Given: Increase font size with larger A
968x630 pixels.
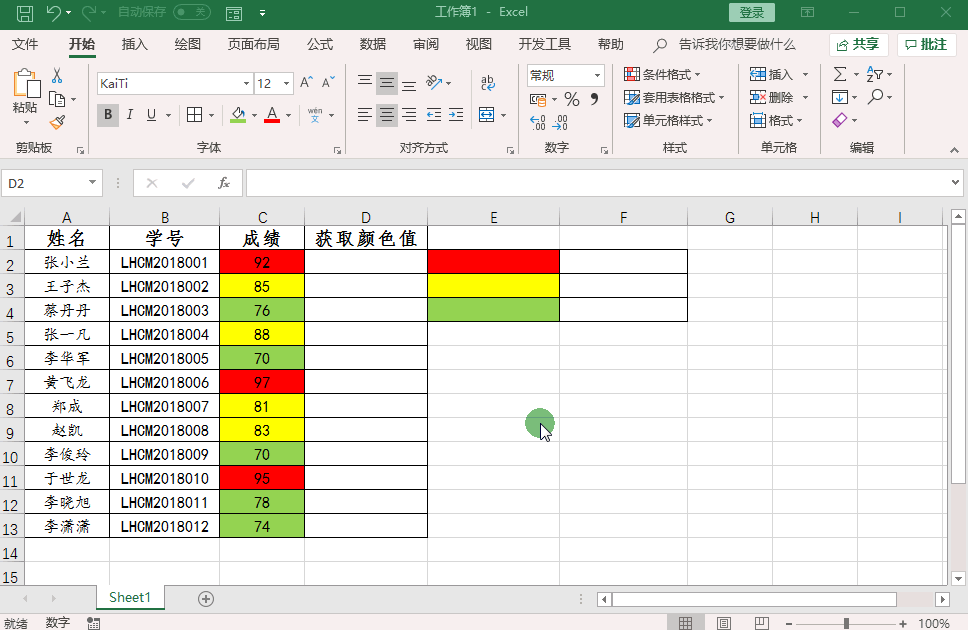Looking at the screenshot, I should click(x=306, y=83).
